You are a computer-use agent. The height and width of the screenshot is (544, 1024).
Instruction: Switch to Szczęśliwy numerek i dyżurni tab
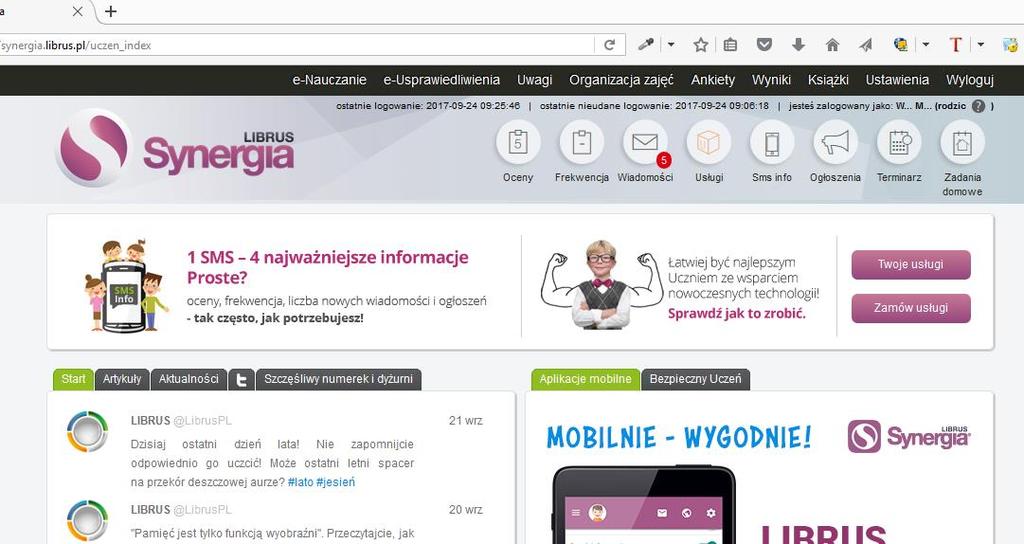(x=338, y=379)
